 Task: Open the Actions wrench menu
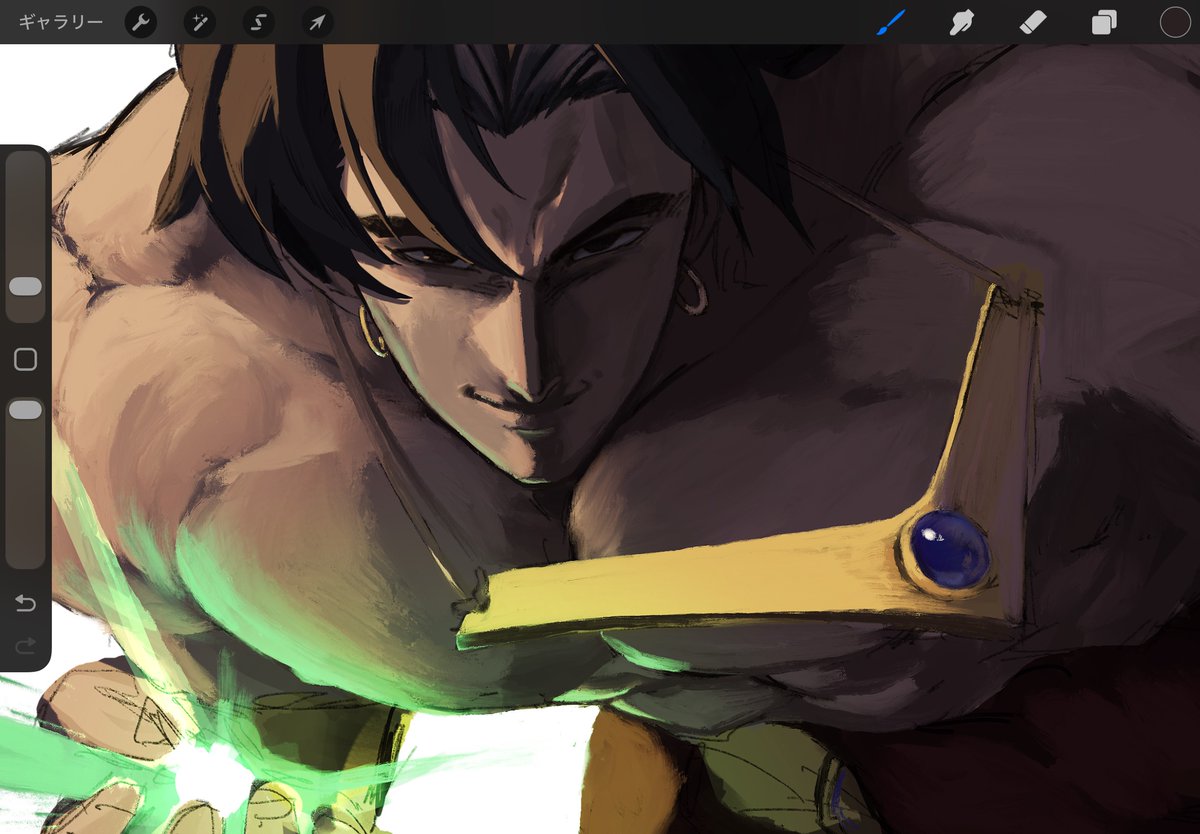(x=141, y=22)
